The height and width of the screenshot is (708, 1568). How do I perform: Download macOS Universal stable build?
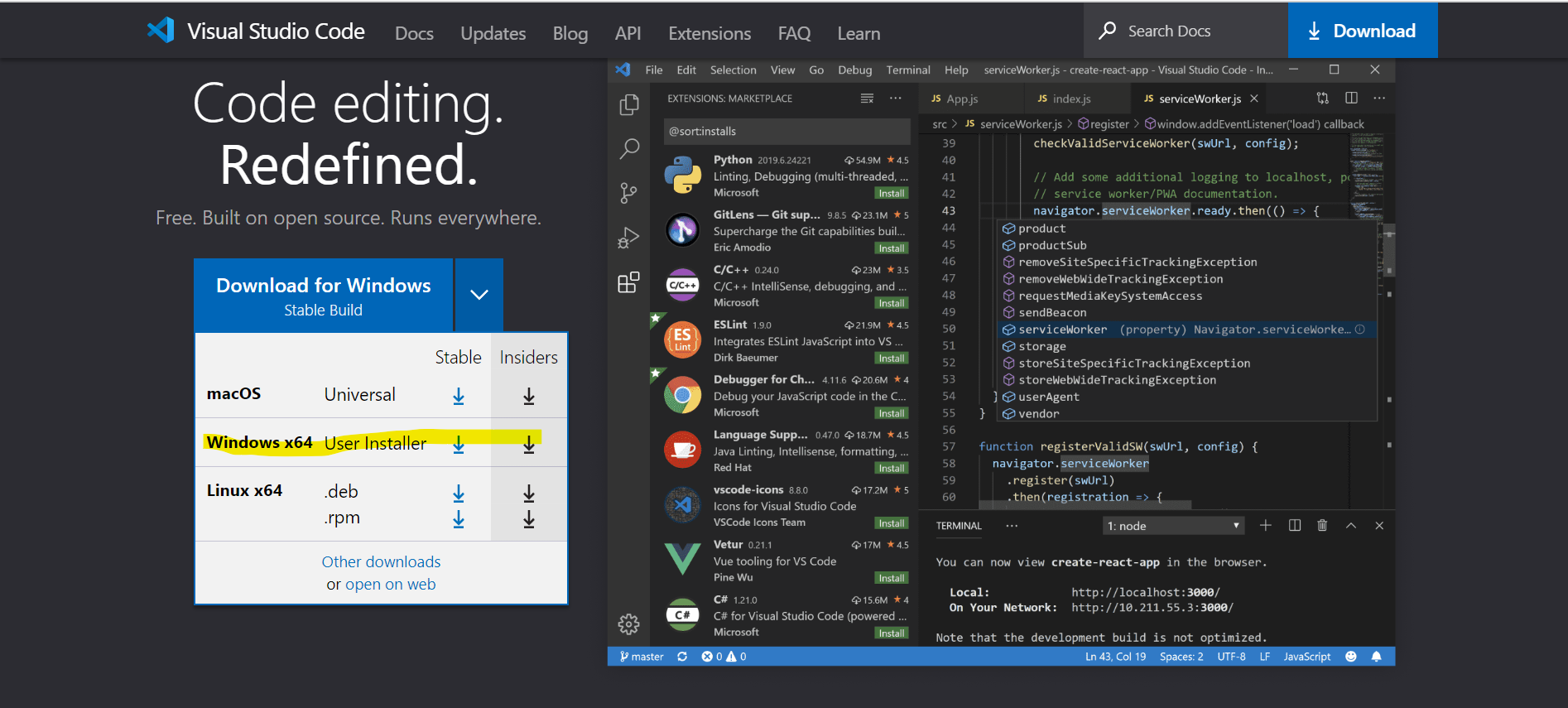click(x=459, y=397)
